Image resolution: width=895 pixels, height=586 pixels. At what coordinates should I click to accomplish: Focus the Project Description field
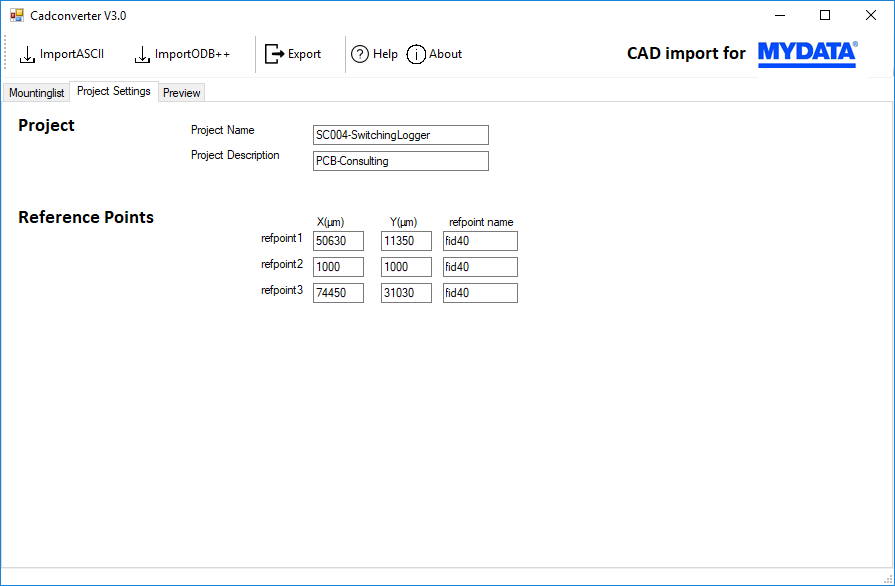pos(401,161)
